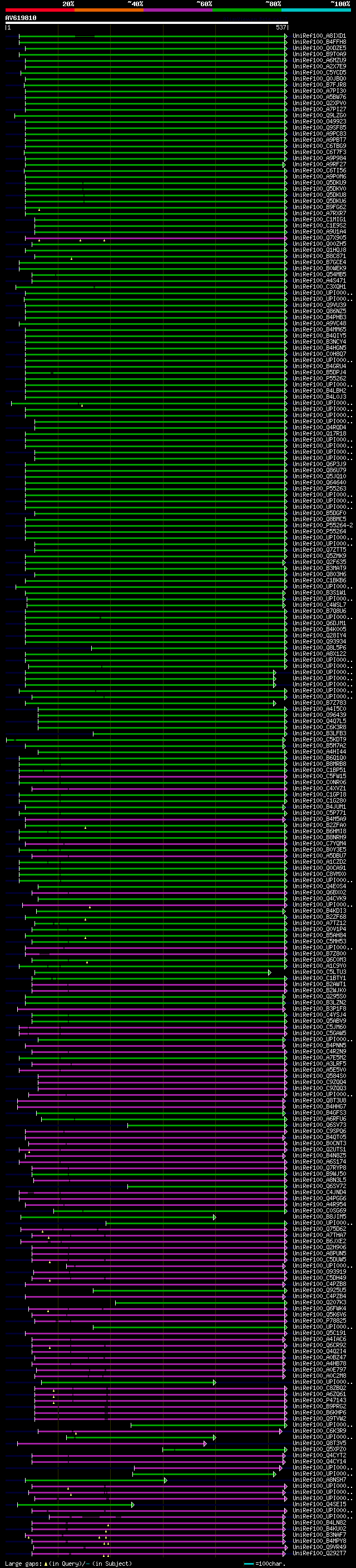Click UniRef100_C5FW15 label
356x1568 pixels.
(x=319, y=776)
